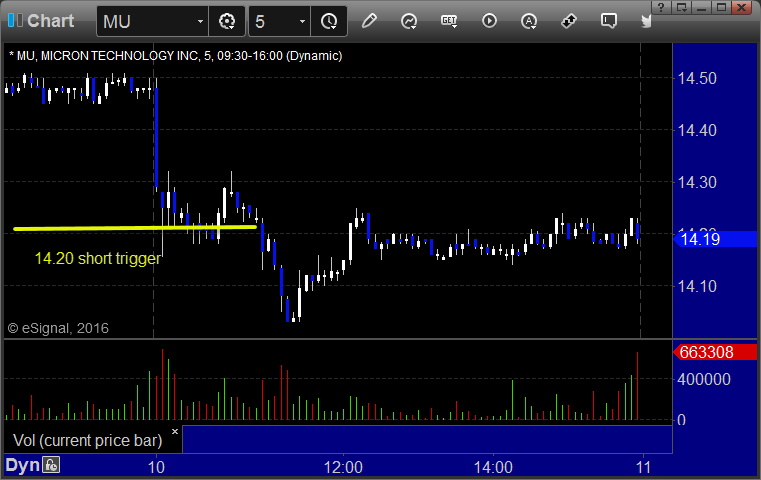Select the pencil drawing tool
Image resolution: width=761 pixels, height=480 pixels.
coord(369,21)
